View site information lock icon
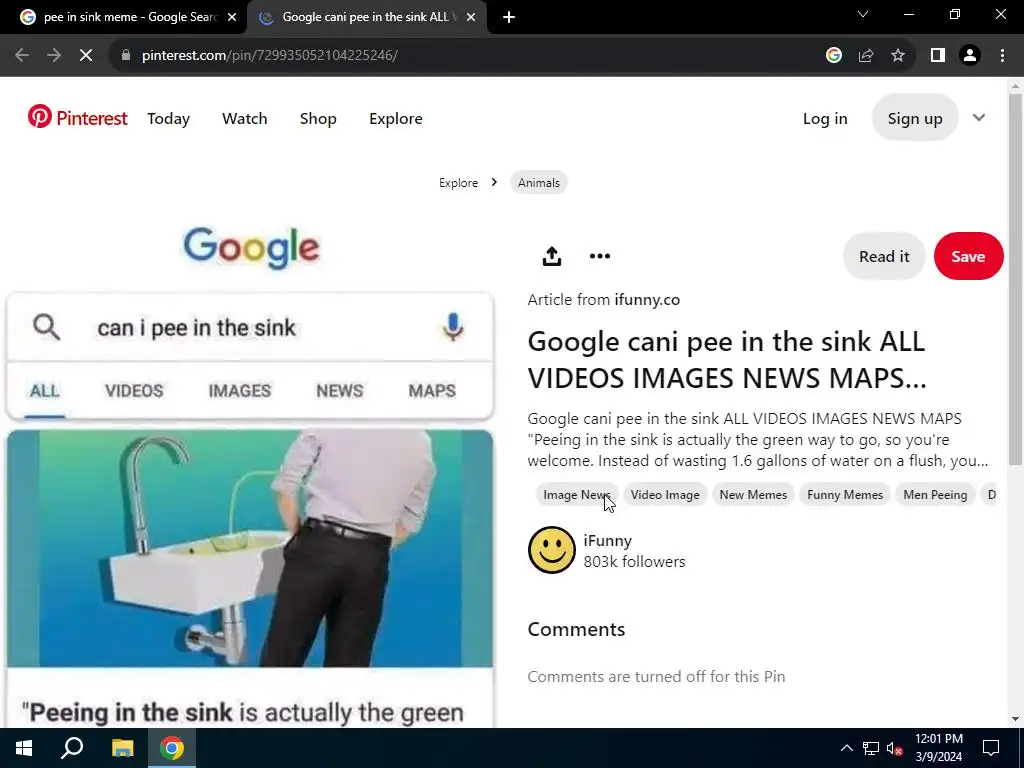The height and width of the screenshot is (768, 1024). tap(126, 56)
